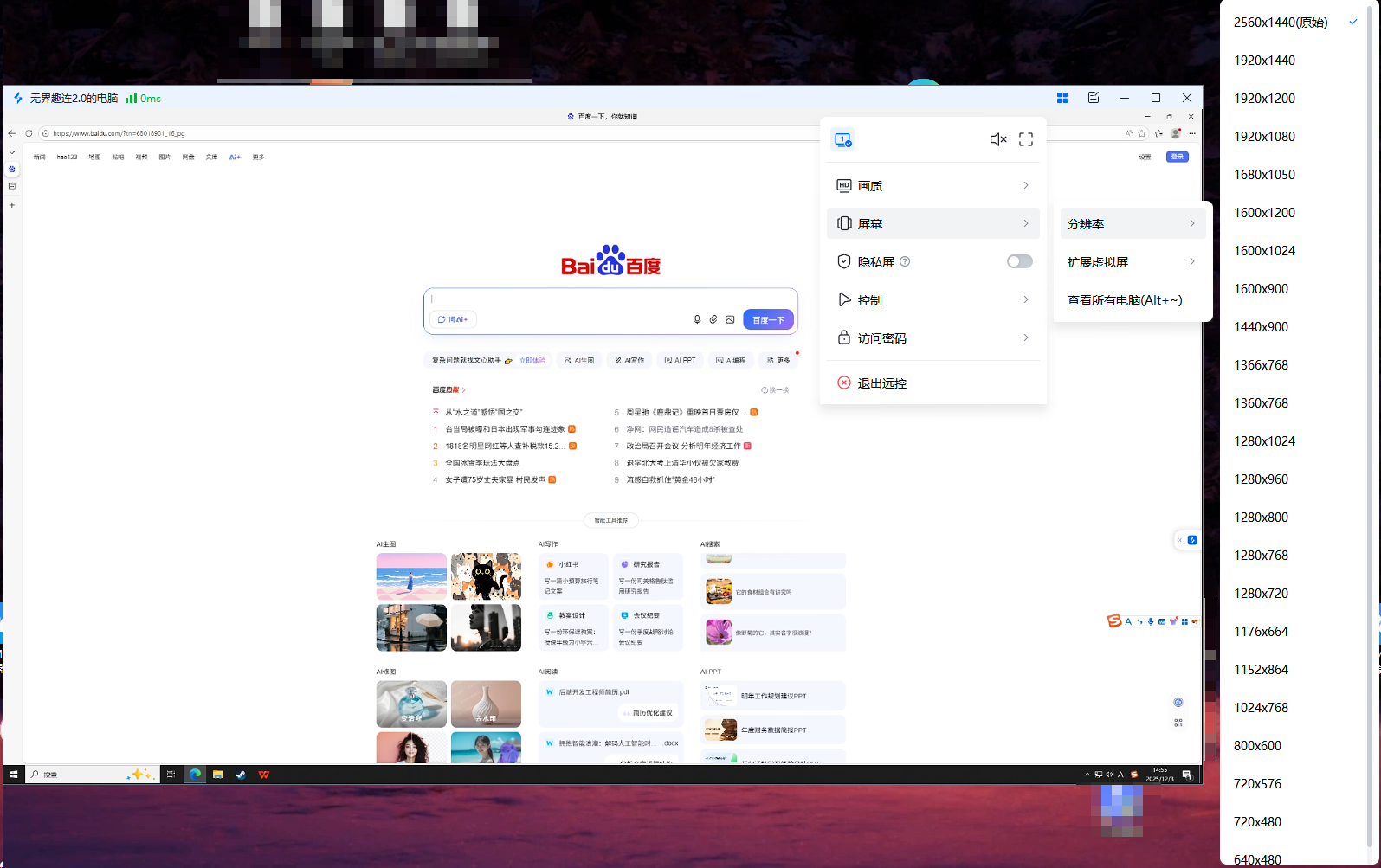Expand the 分辨率 resolution submenu
1381x868 pixels.
[1133, 223]
